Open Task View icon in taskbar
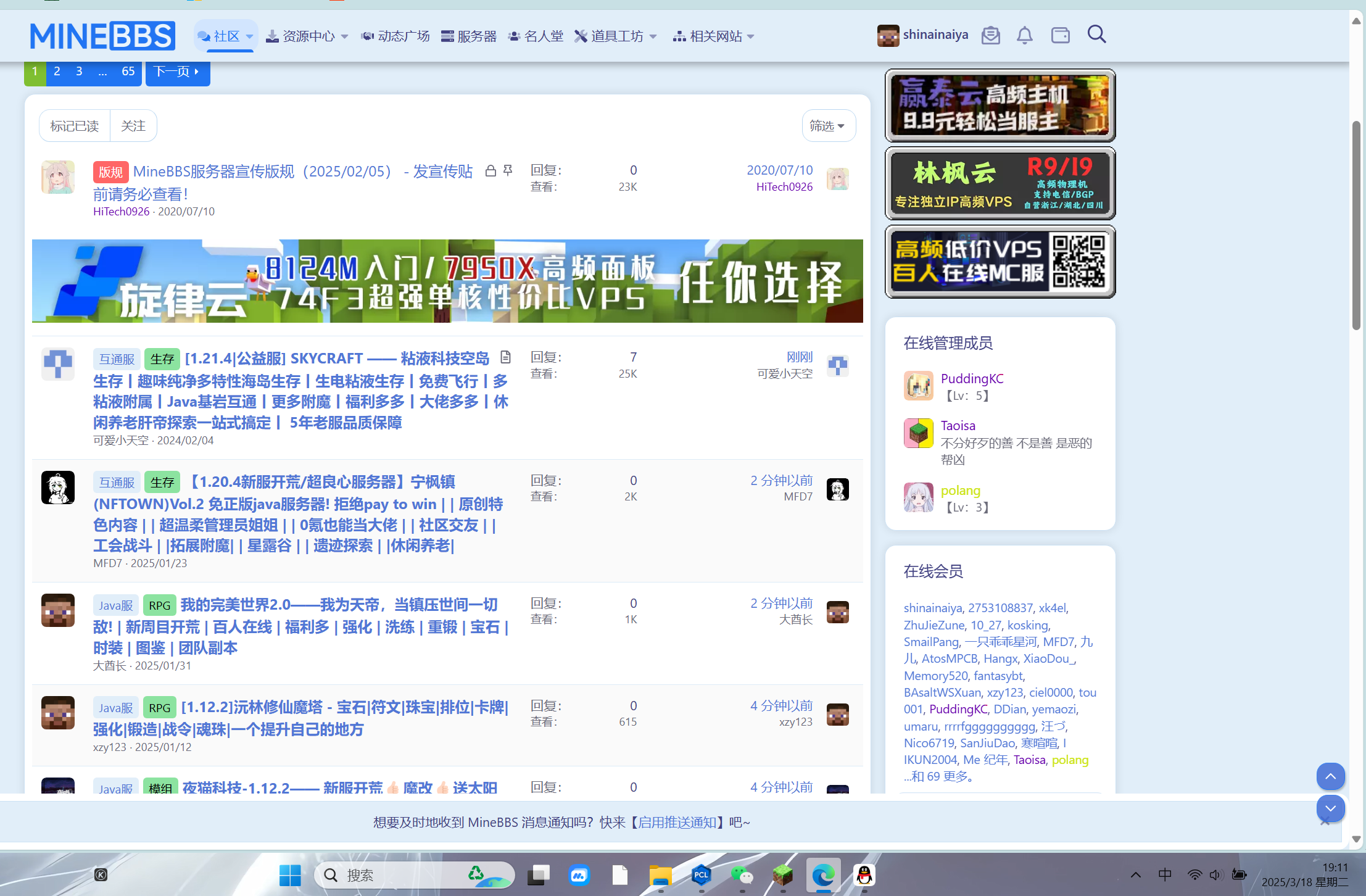Image resolution: width=1366 pixels, height=896 pixels. [x=539, y=874]
